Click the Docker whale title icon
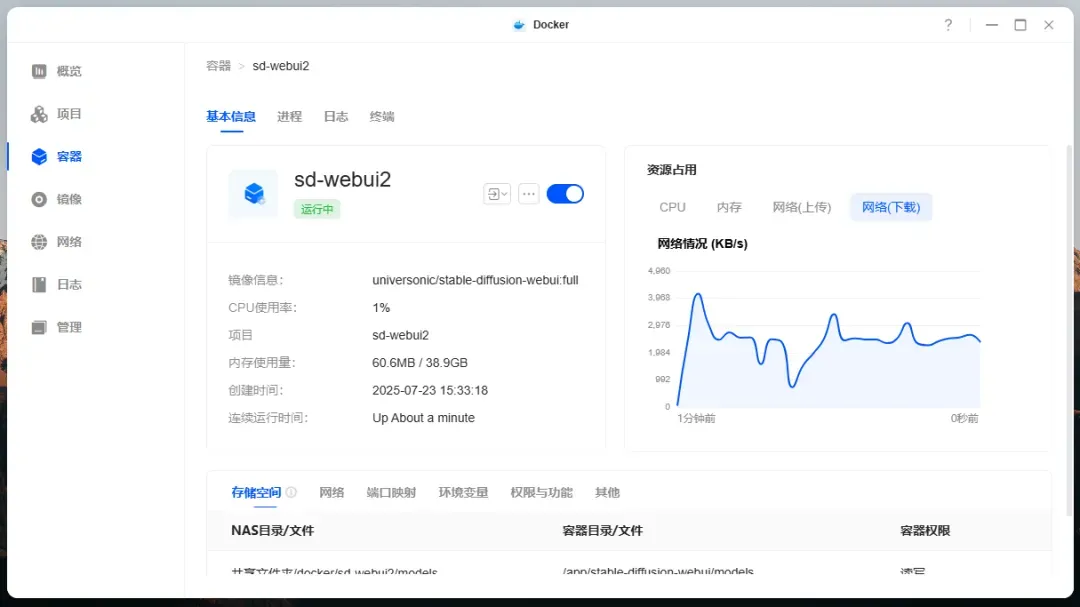The width and height of the screenshot is (1080, 607). pos(519,25)
